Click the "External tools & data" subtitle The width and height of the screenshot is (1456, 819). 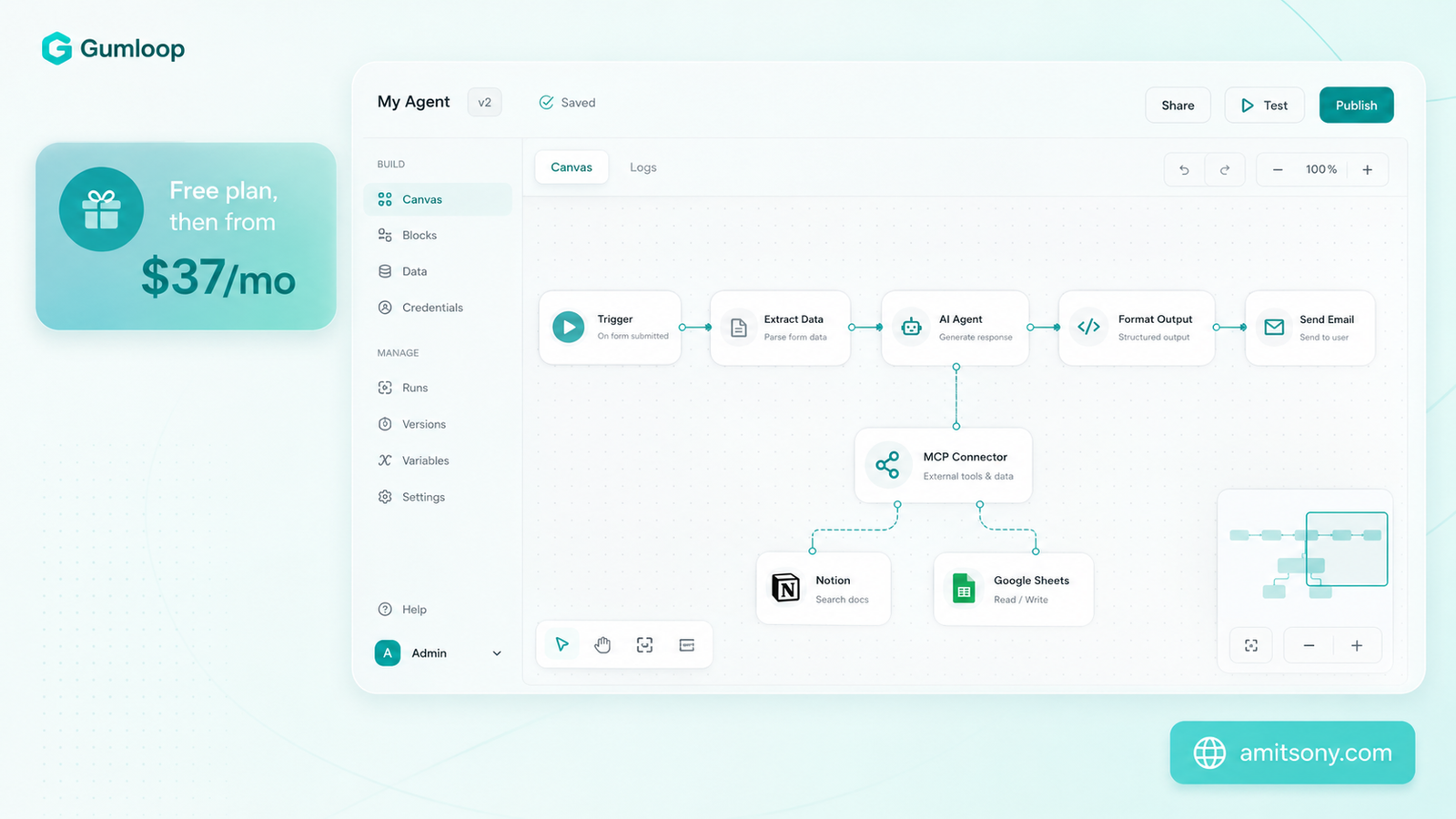[x=968, y=476]
